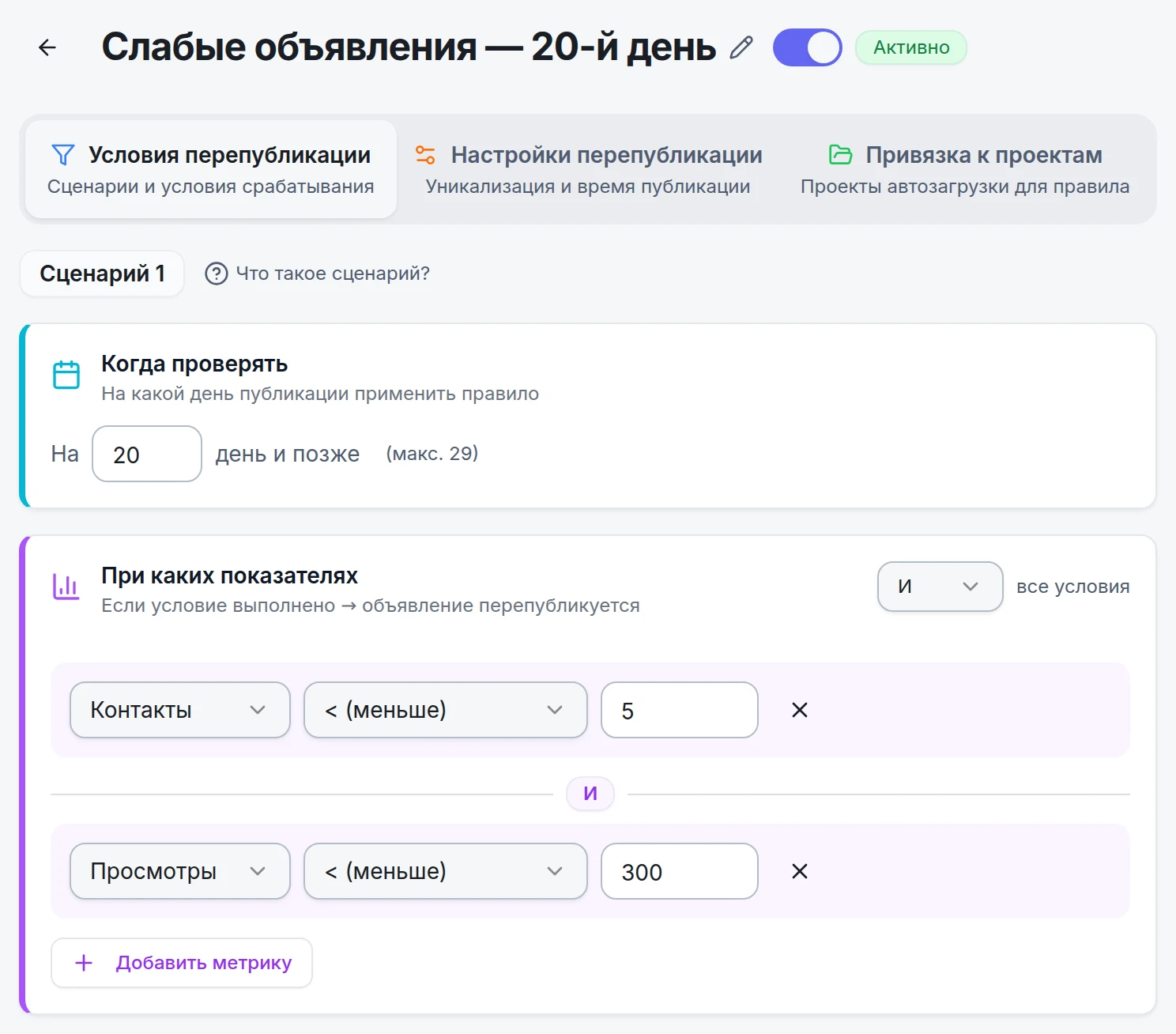Click the question mark help icon
The image size is (1176, 1034).
(x=216, y=274)
